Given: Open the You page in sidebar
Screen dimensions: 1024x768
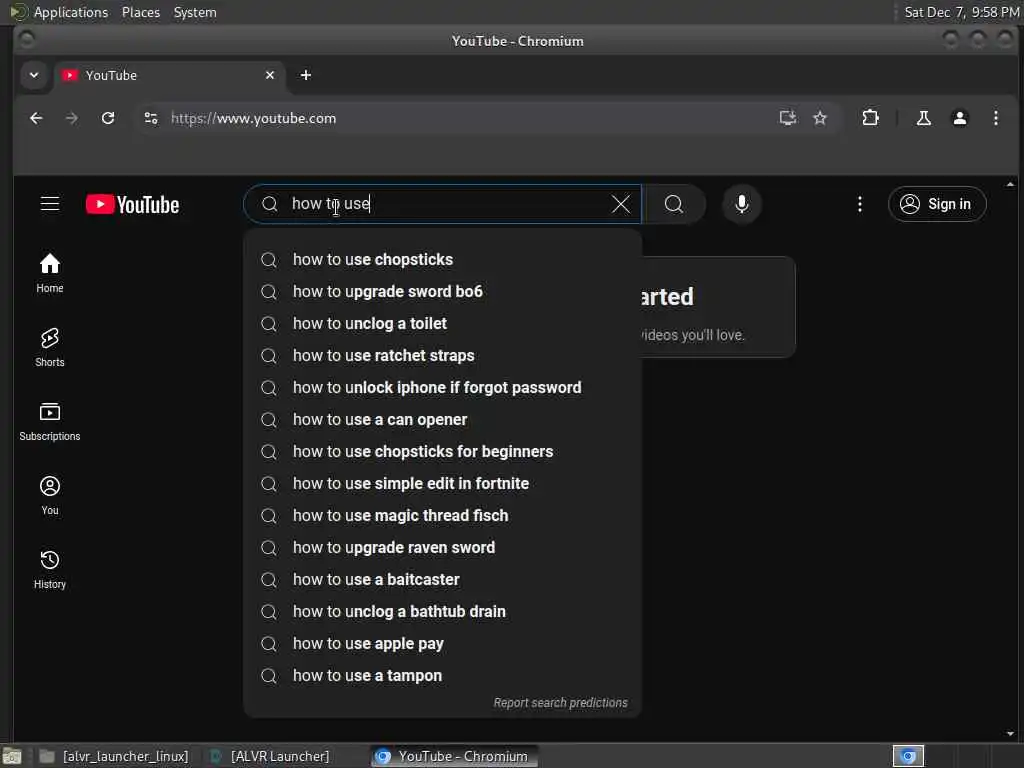Looking at the screenshot, I should (x=50, y=496).
